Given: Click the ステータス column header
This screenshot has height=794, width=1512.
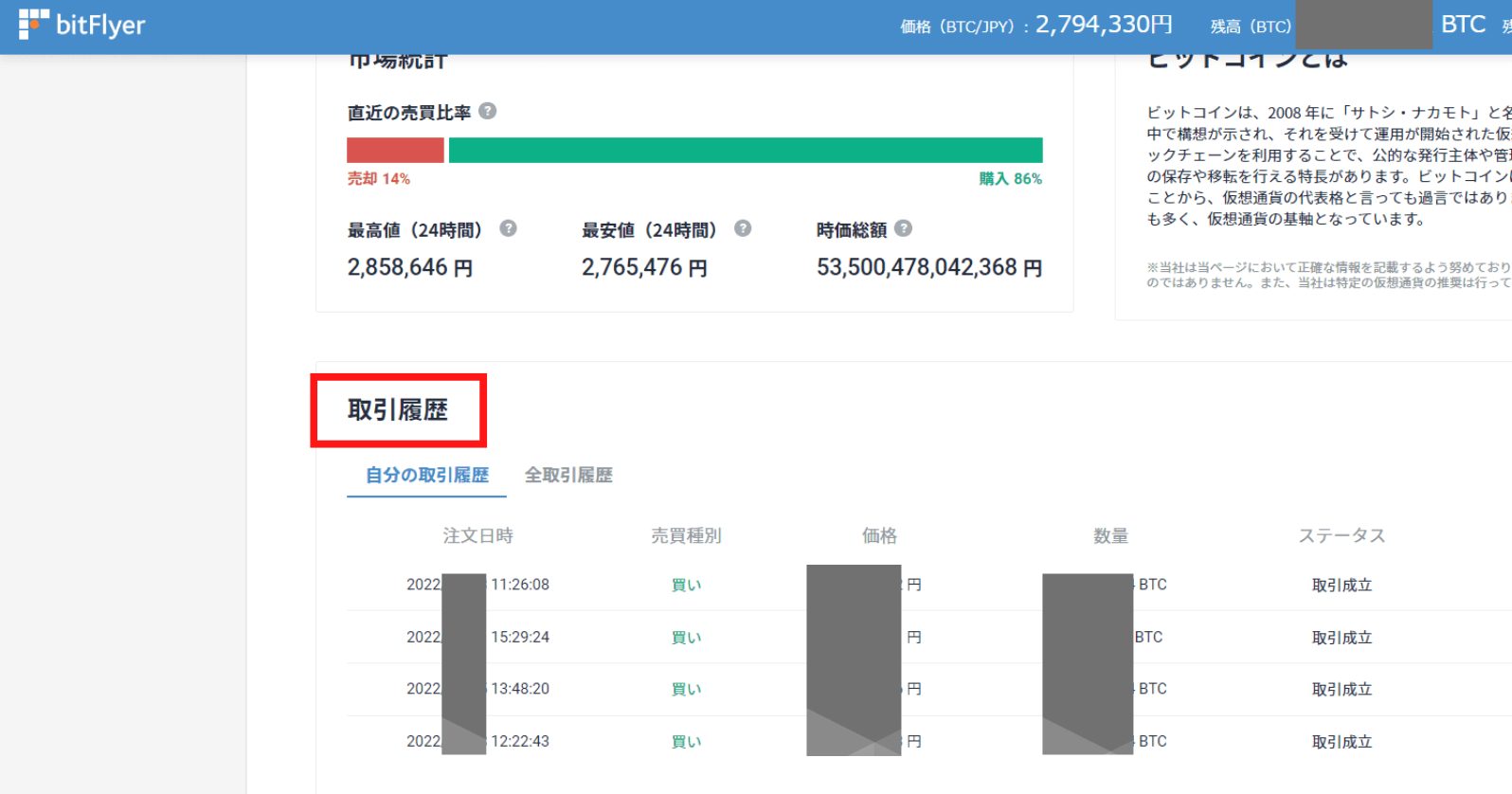Looking at the screenshot, I should pos(1341,536).
